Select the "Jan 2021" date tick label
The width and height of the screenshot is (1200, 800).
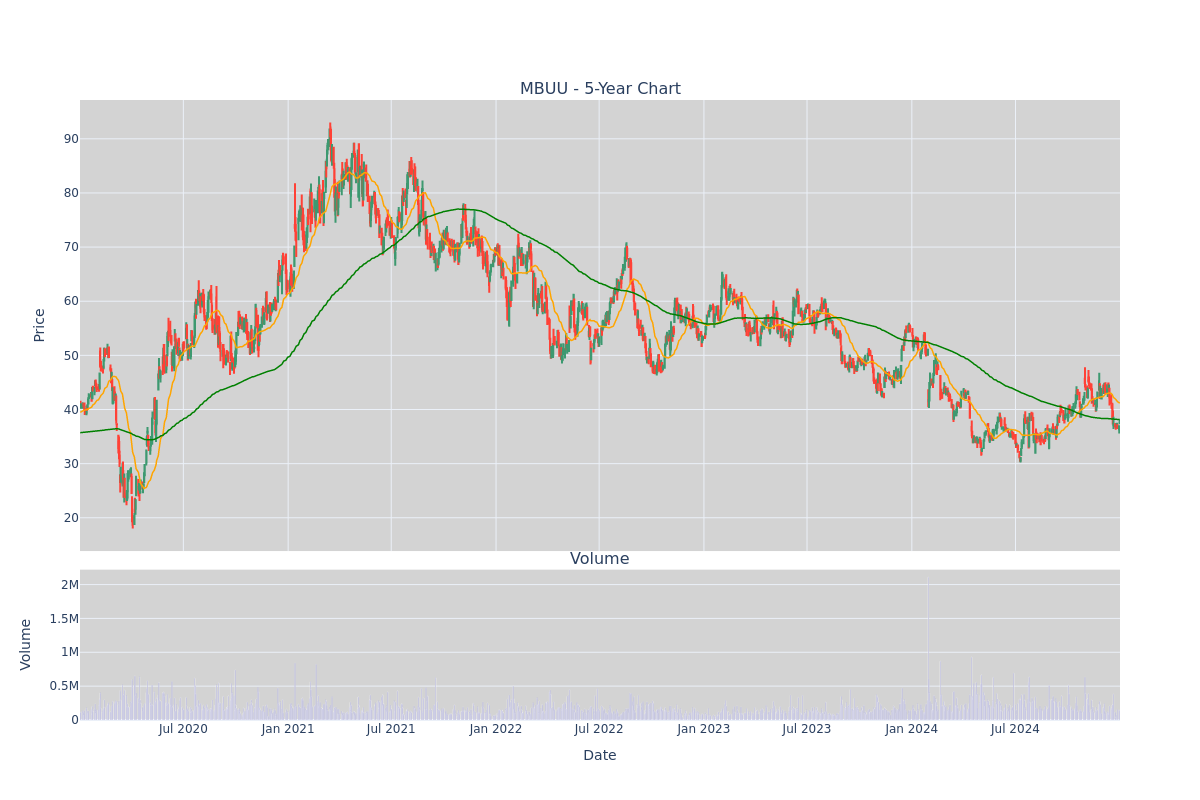(x=288, y=729)
